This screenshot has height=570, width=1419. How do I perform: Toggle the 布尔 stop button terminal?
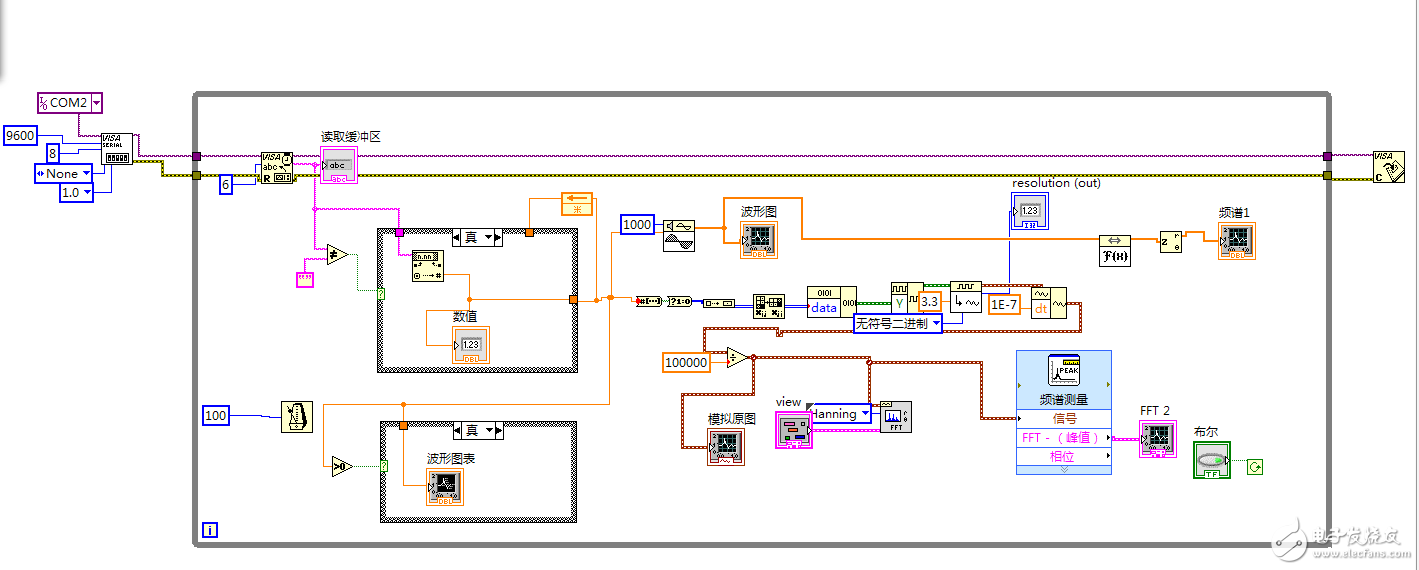coord(1212,459)
